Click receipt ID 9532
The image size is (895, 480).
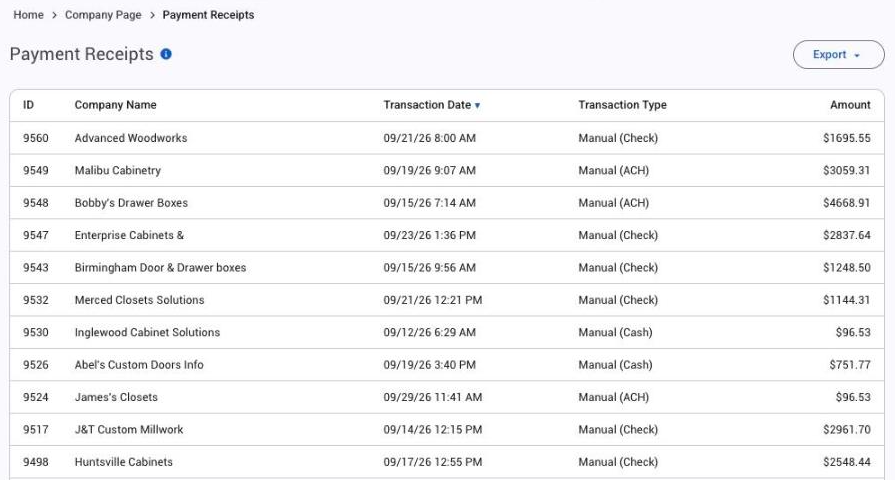(36, 300)
